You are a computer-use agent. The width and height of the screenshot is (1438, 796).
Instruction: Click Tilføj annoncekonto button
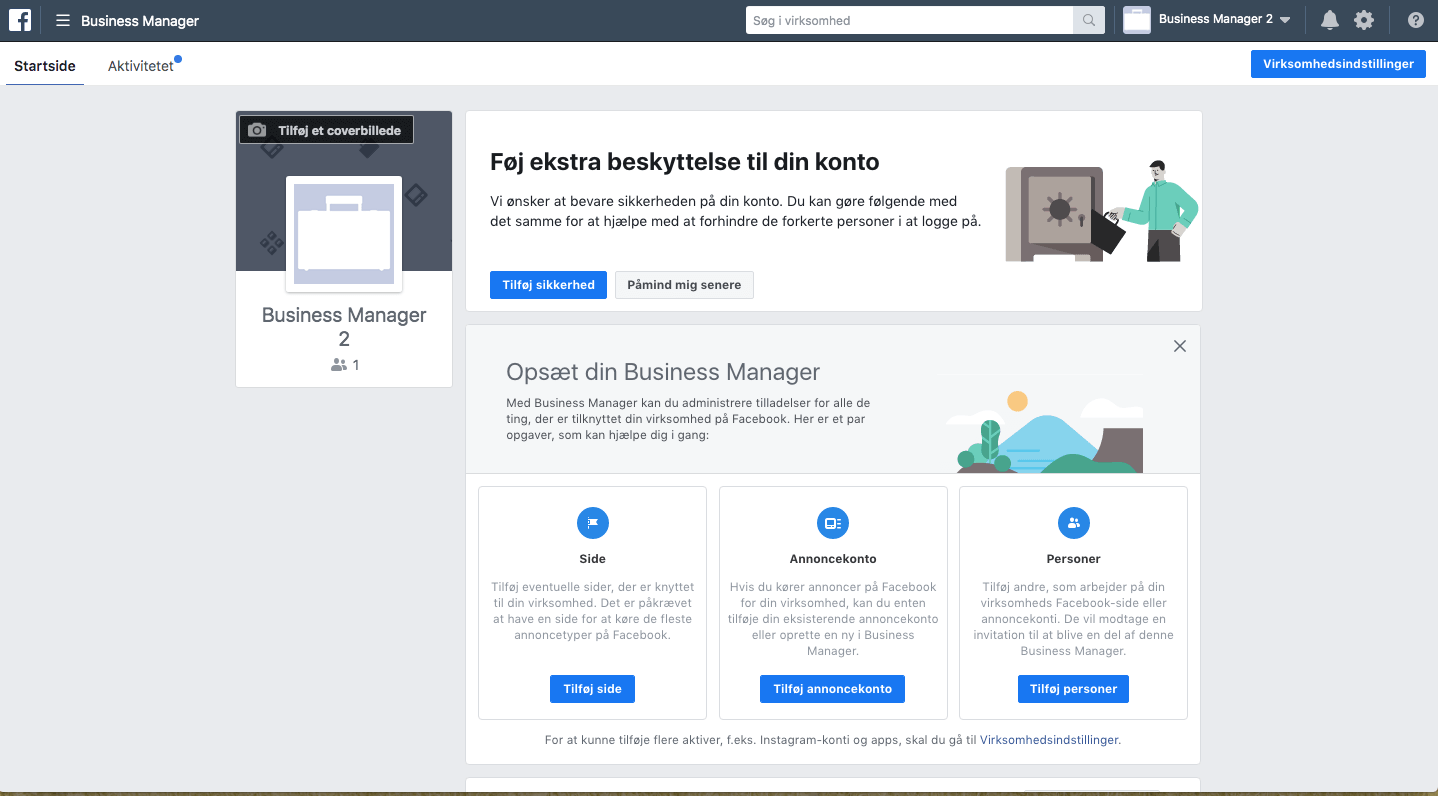pyautogui.click(x=833, y=689)
